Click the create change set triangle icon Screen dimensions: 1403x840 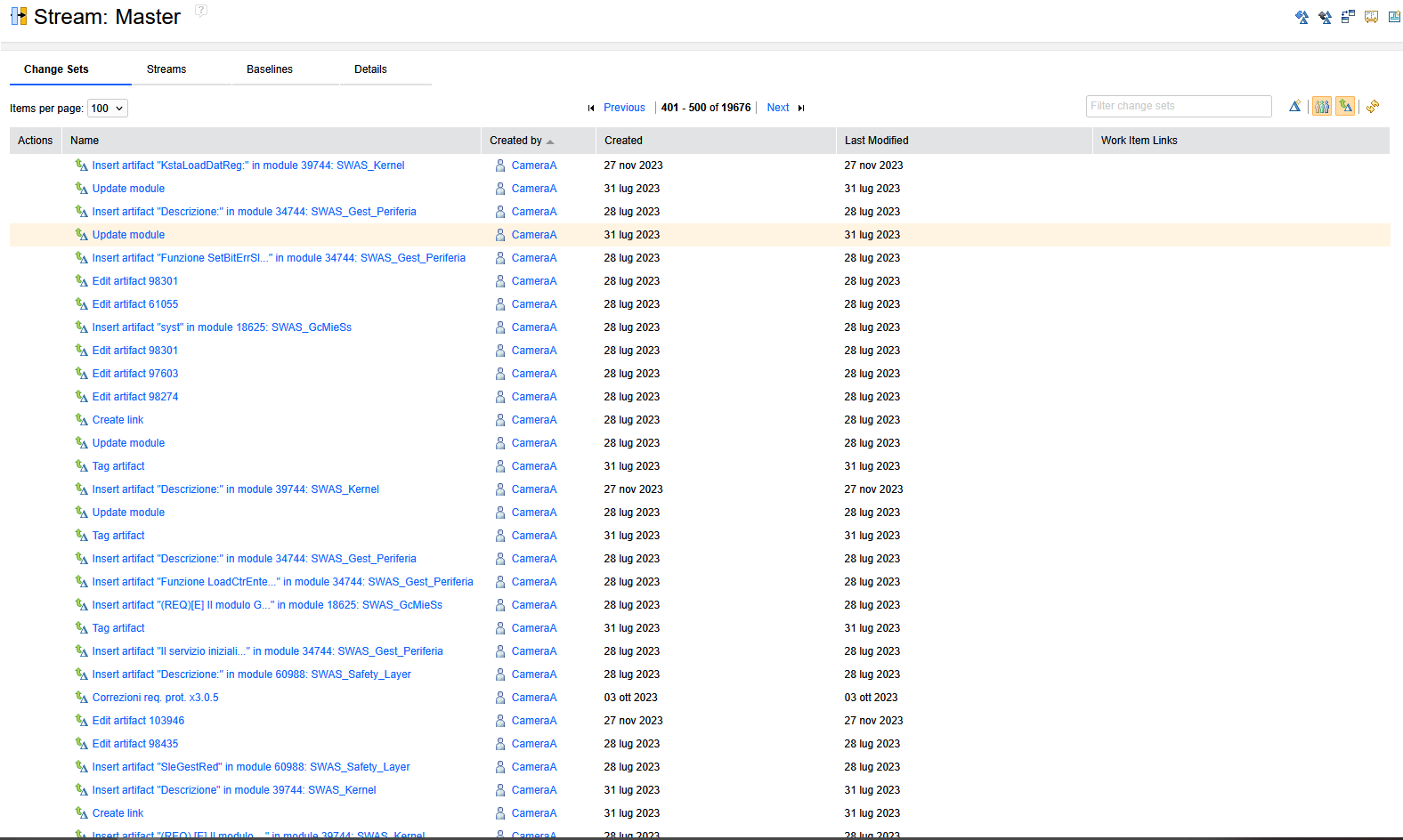1295,107
